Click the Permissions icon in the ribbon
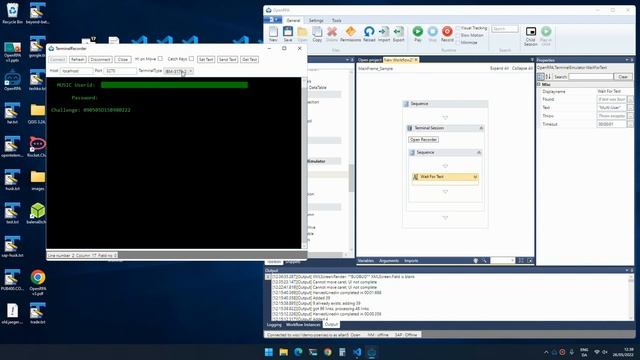The image size is (640, 360). (x=350, y=32)
